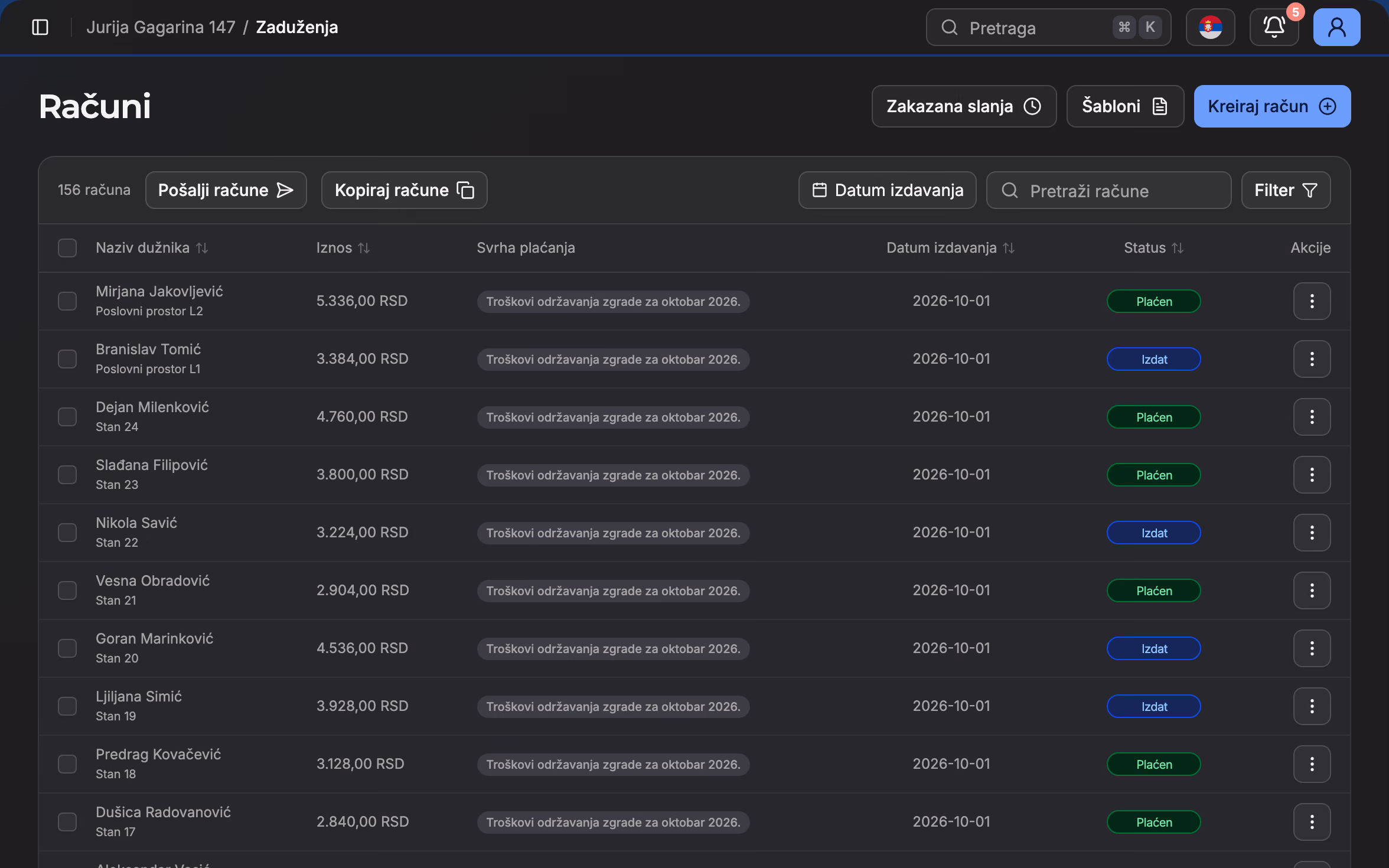Image resolution: width=1389 pixels, height=868 pixels.
Task: Sort by Status column arrows
Action: (x=1178, y=248)
